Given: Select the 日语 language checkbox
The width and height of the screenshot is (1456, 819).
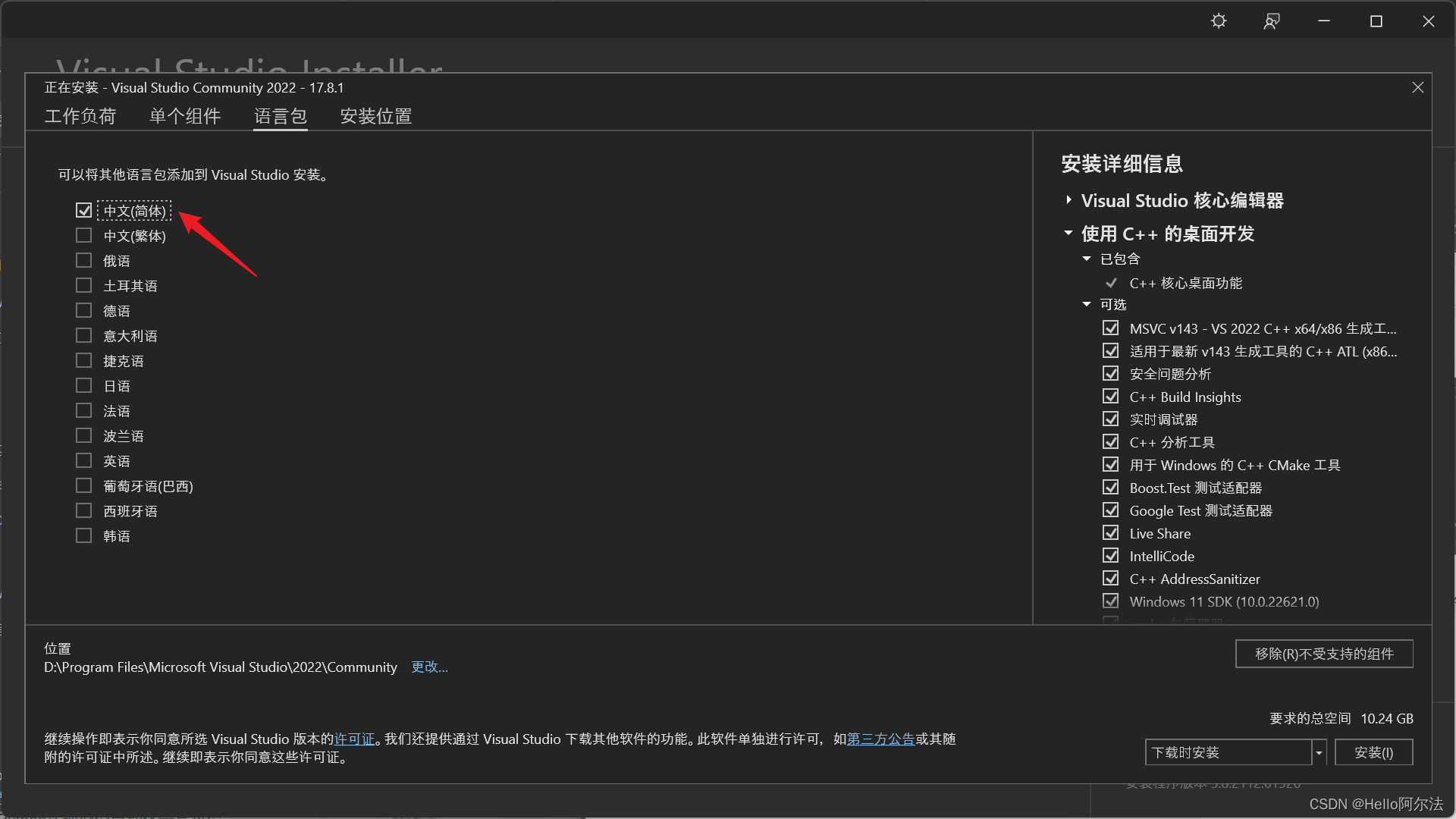Looking at the screenshot, I should pyautogui.click(x=83, y=385).
